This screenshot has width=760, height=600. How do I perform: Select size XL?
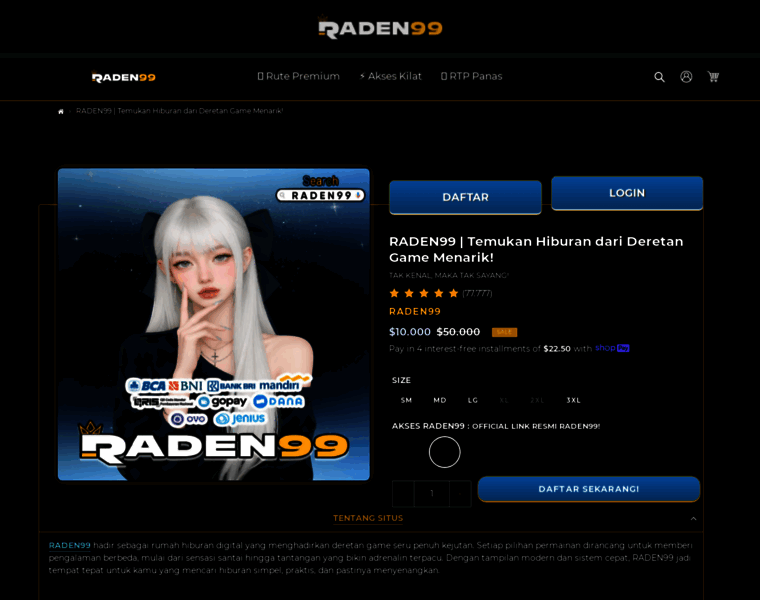tap(504, 400)
